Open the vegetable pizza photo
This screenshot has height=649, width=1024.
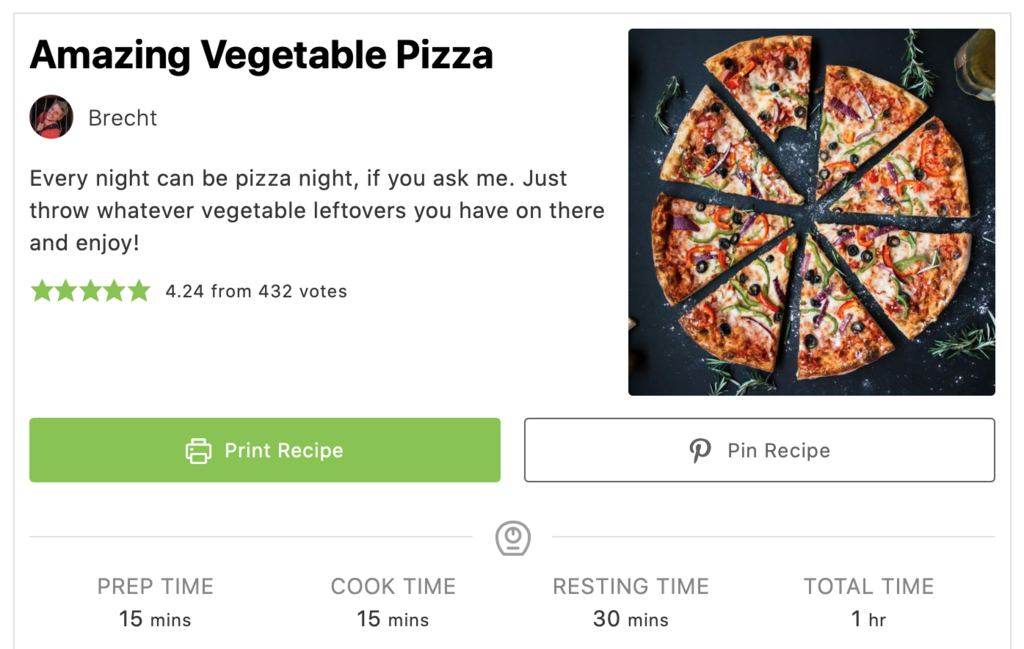[x=811, y=211]
